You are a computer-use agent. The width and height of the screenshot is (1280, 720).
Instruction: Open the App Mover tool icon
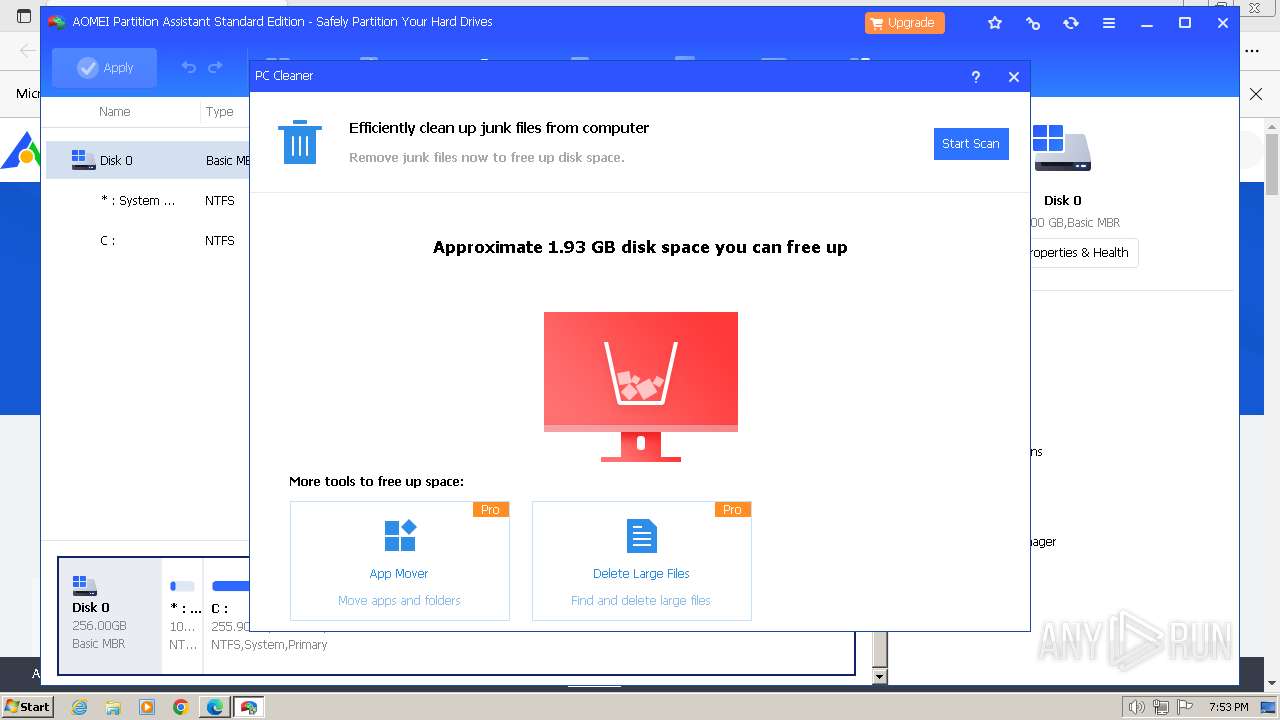pyautogui.click(x=400, y=536)
